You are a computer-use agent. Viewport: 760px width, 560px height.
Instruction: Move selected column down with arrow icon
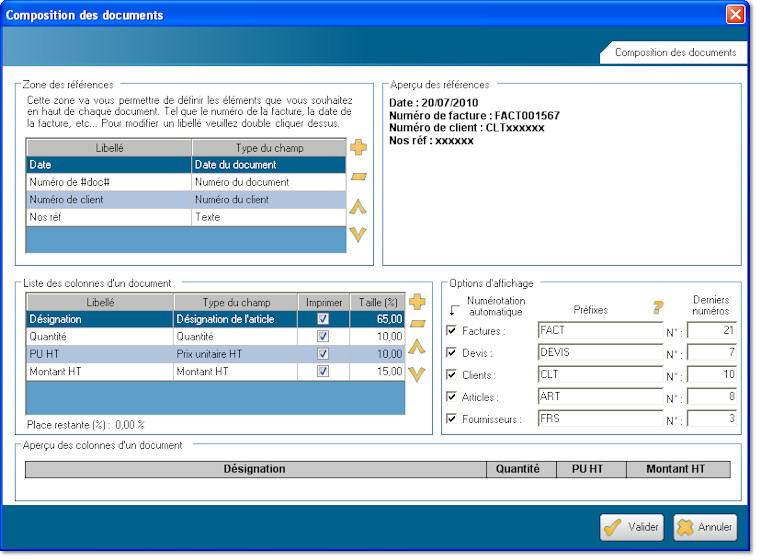click(x=417, y=374)
